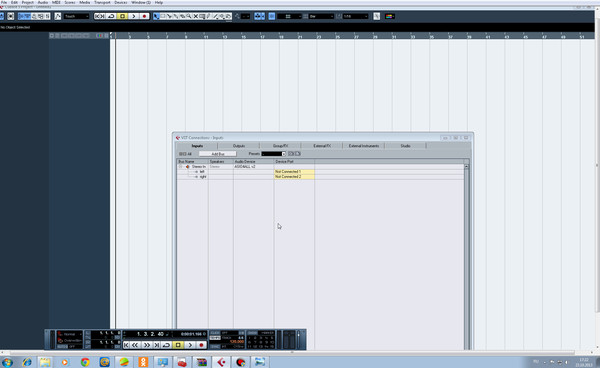
Task: Switch to the Outputs tab
Action: click(239, 146)
